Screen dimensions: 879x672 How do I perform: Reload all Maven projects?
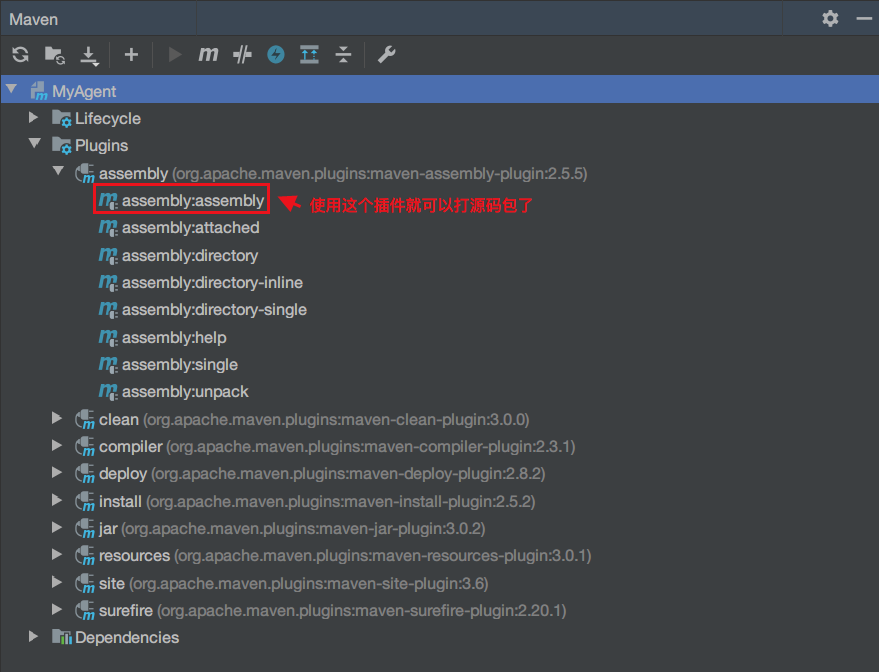(x=21, y=54)
